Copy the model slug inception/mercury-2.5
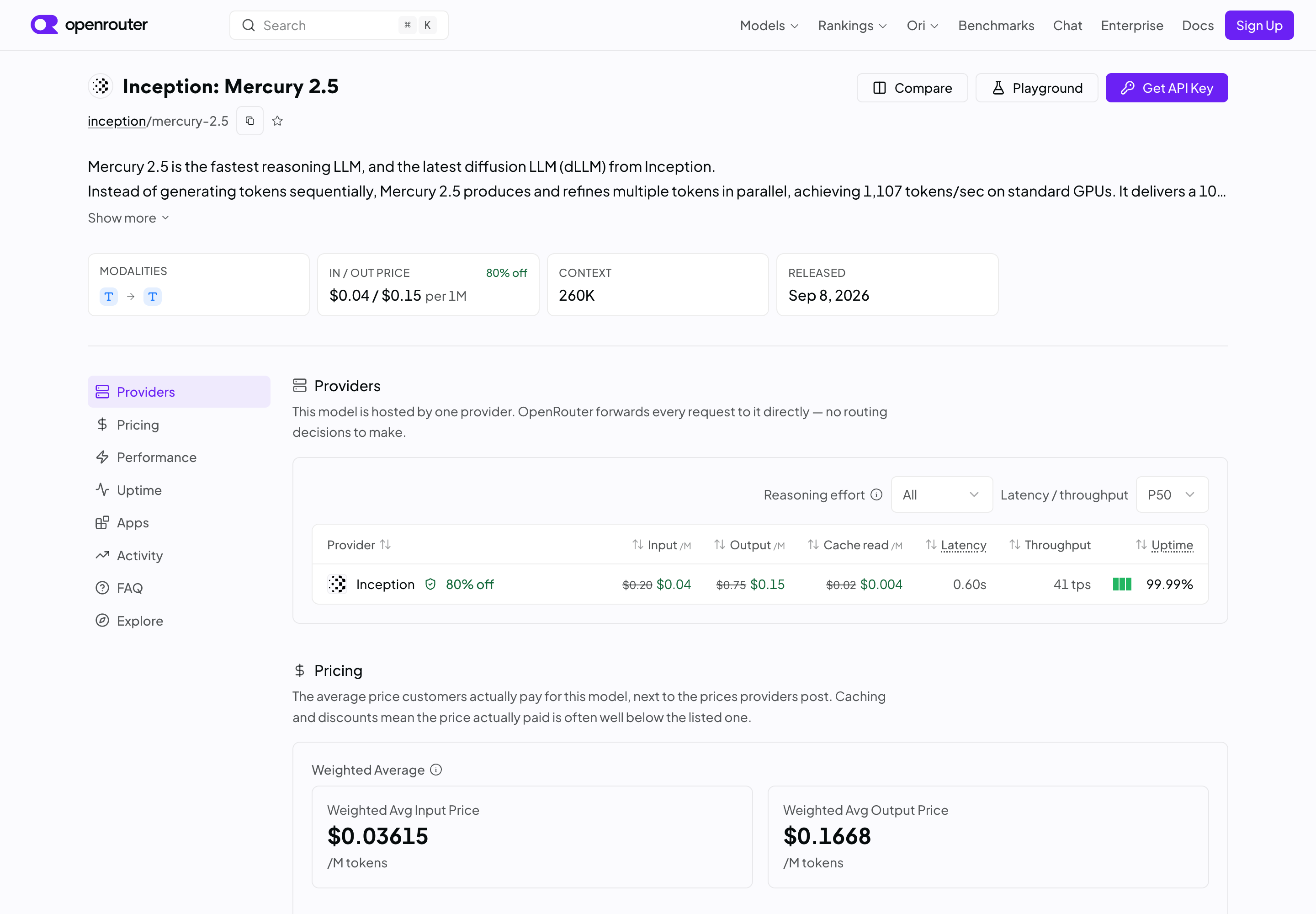 pos(249,121)
